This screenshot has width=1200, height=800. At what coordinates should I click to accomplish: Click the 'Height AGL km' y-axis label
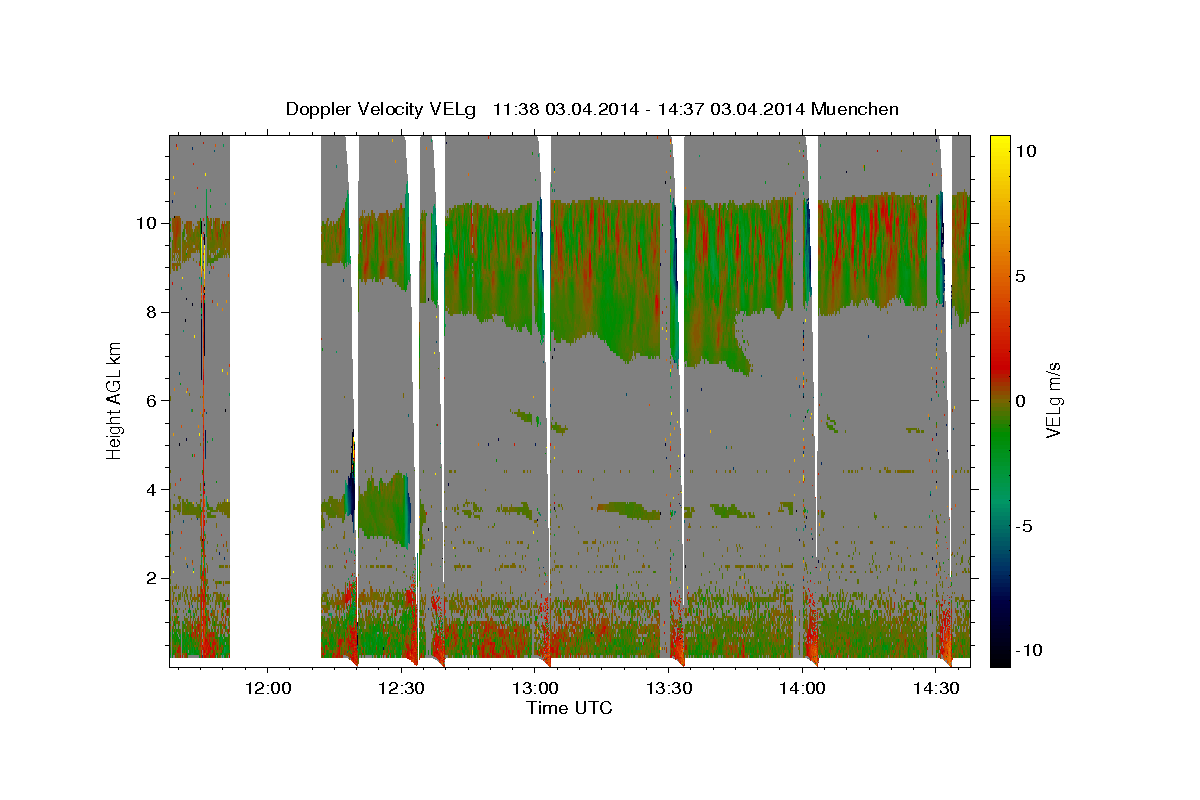click(114, 400)
